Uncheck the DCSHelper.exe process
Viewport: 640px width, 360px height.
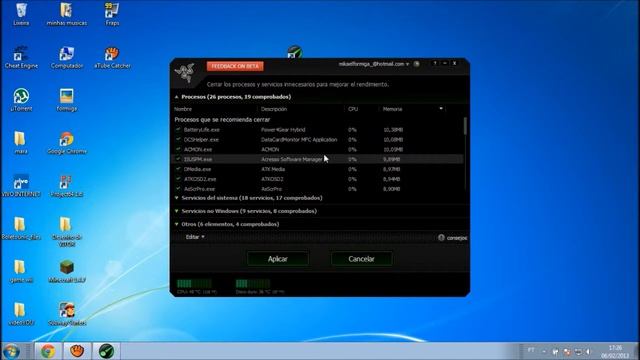pyautogui.click(x=178, y=139)
